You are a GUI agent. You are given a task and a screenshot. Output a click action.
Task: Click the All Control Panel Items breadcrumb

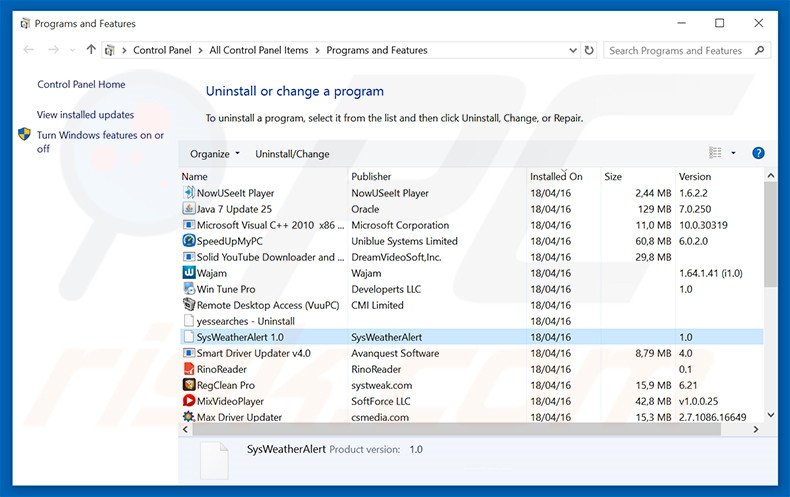coord(259,50)
